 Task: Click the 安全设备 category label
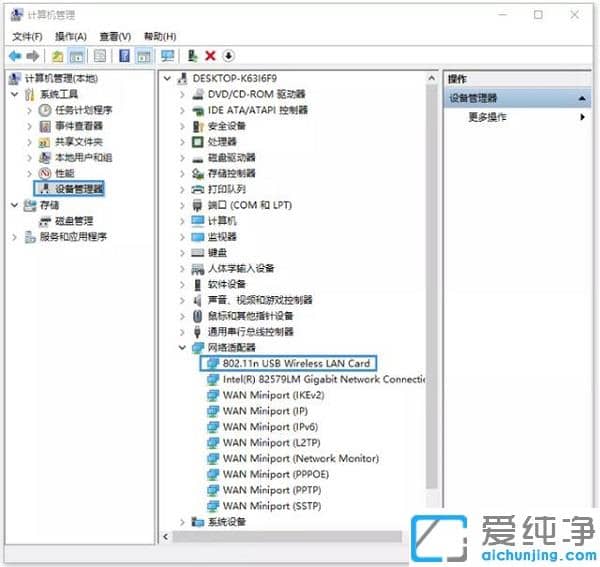tap(227, 126)
